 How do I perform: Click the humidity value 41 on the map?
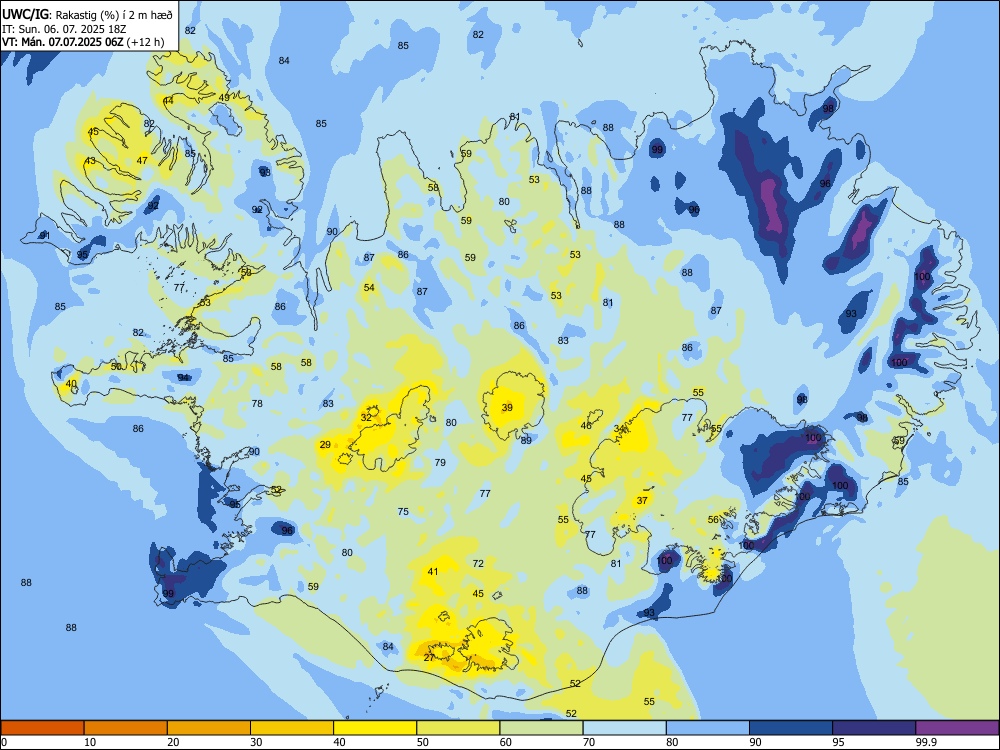(x=433, y=571)
